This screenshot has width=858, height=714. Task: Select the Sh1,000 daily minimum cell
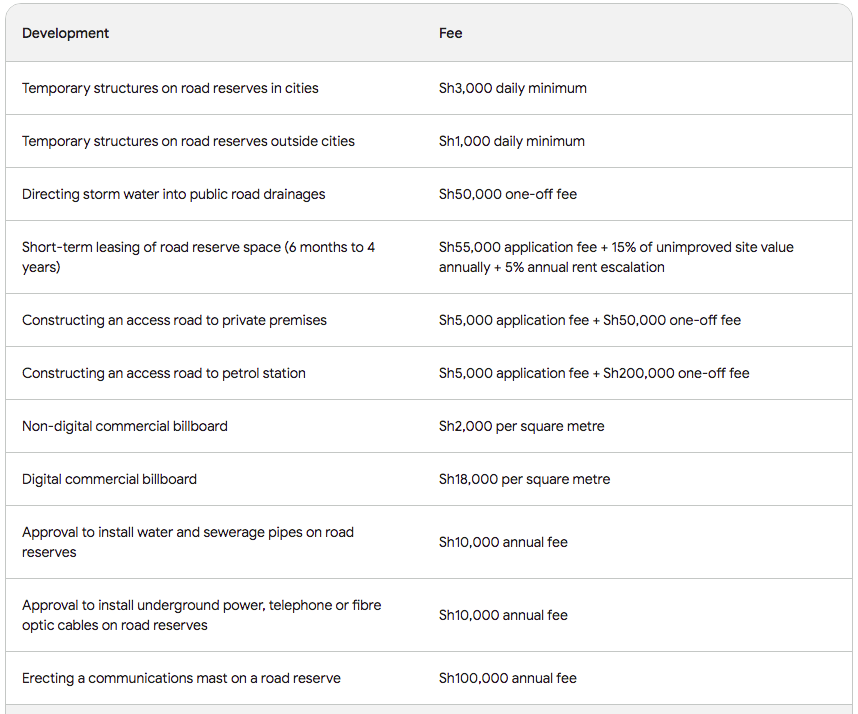point(512,141)
